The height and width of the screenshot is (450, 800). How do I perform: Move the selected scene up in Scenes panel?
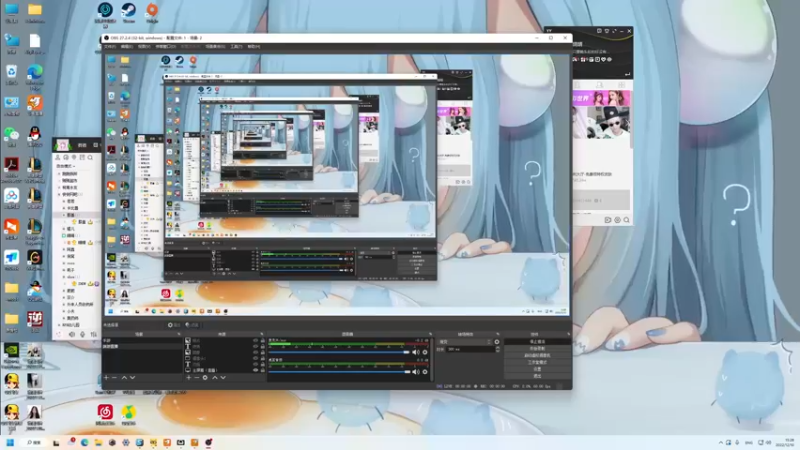(x=124, y=378)
